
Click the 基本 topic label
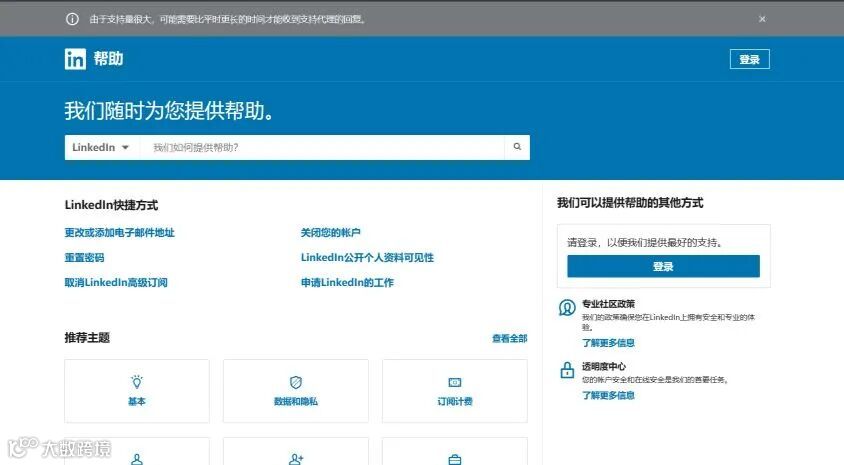click(x=137, y=401)
